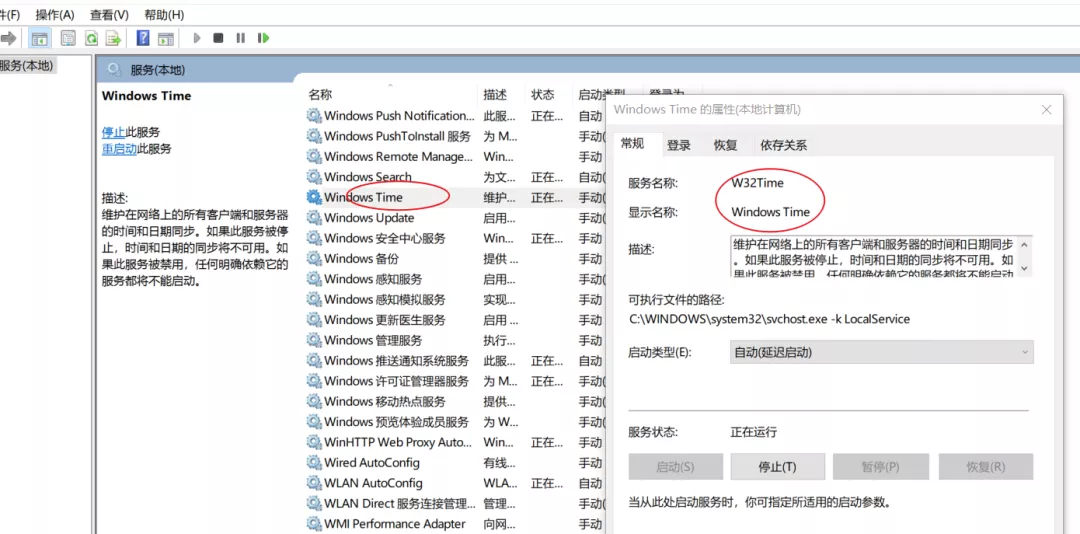Open the 帮助(H) menu

[164, 14]
